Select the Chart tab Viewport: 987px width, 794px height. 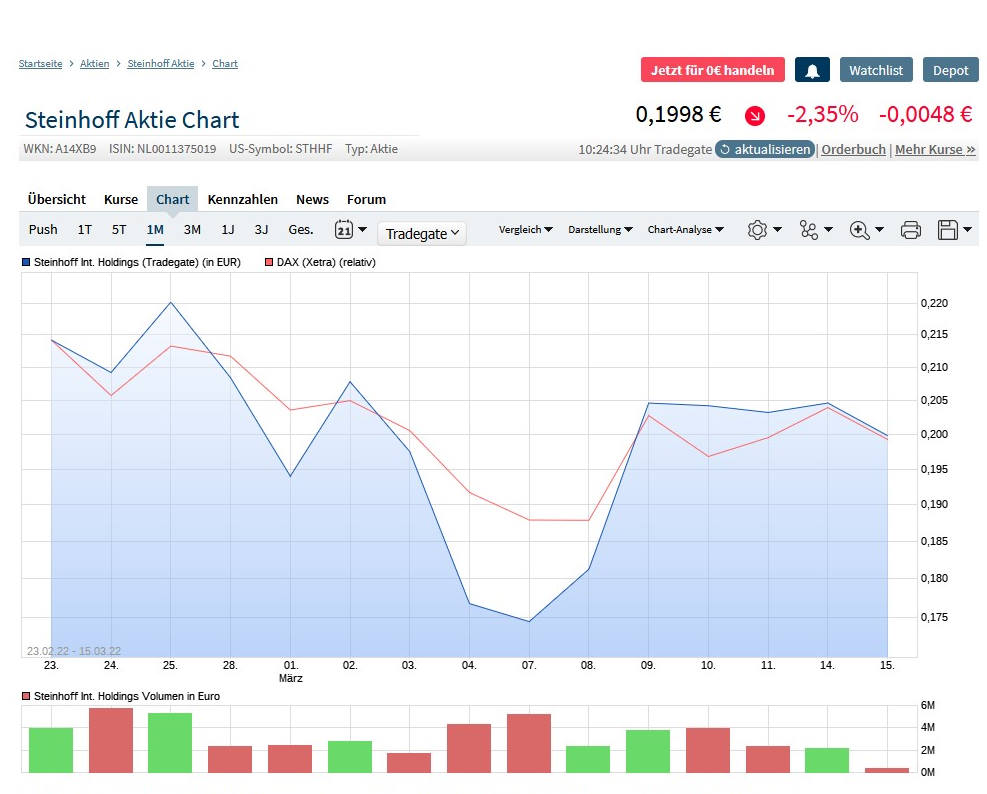[172, 199]
